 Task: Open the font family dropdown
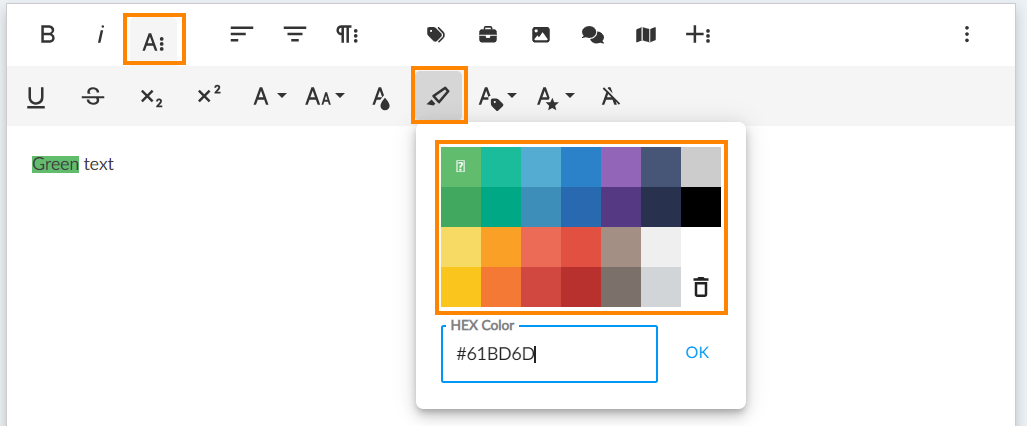[269, 96]
